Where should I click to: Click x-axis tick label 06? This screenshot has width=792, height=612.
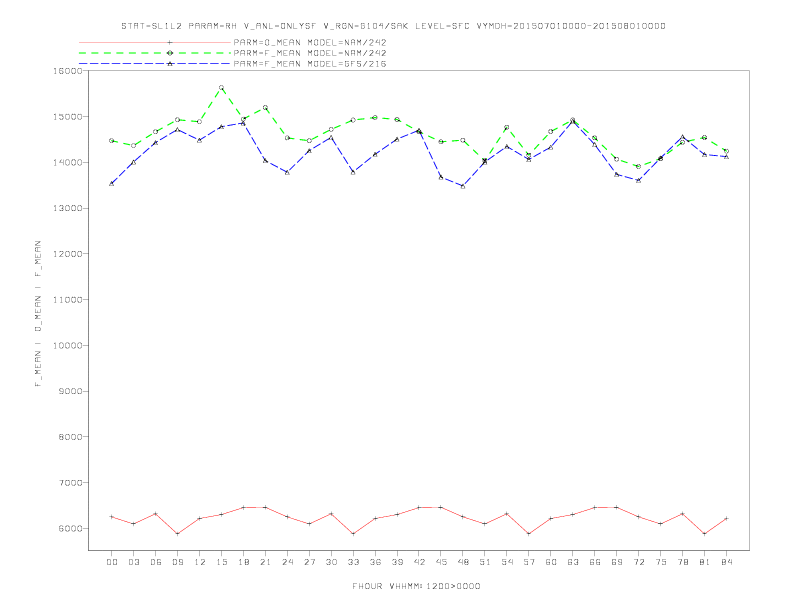click(x=156, y=562)
